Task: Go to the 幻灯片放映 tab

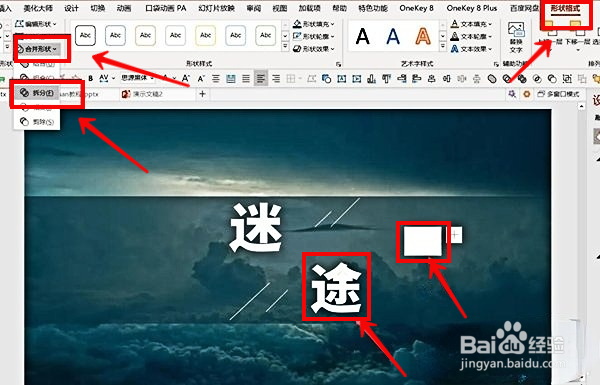Action: coord(216,8)
